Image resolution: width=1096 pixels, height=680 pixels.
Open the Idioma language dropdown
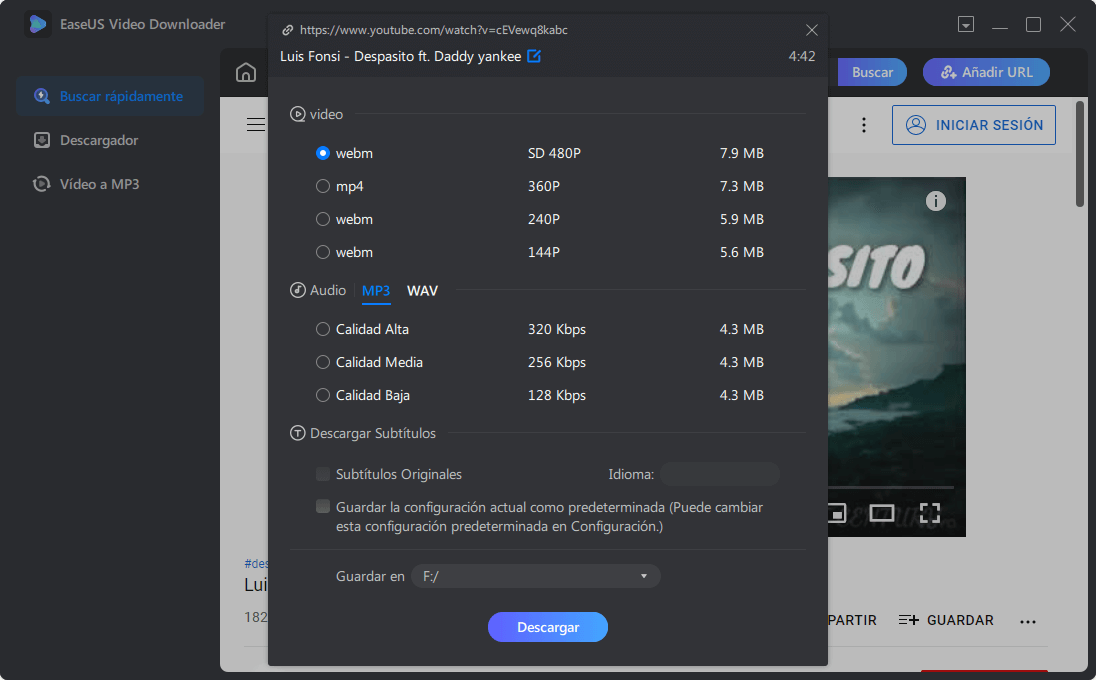719,474
